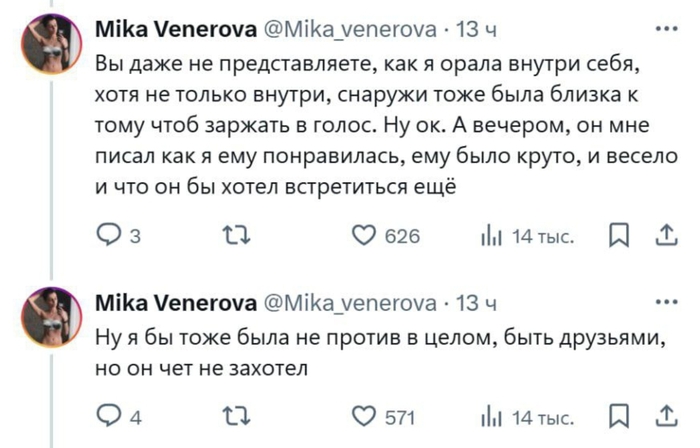
Task: Open the second tweet's "13 ч" timestamp
Action: click(x=469, y=302)
